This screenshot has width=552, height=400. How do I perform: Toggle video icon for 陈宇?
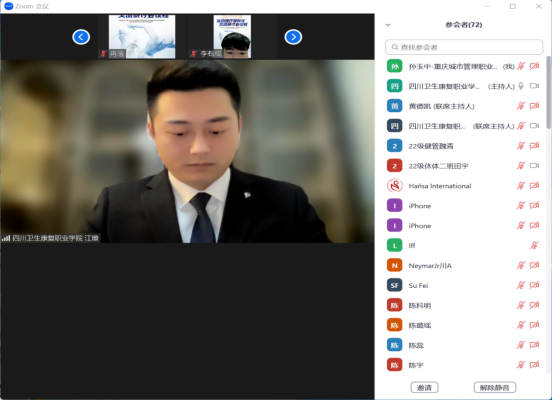[x=534, y=365]
